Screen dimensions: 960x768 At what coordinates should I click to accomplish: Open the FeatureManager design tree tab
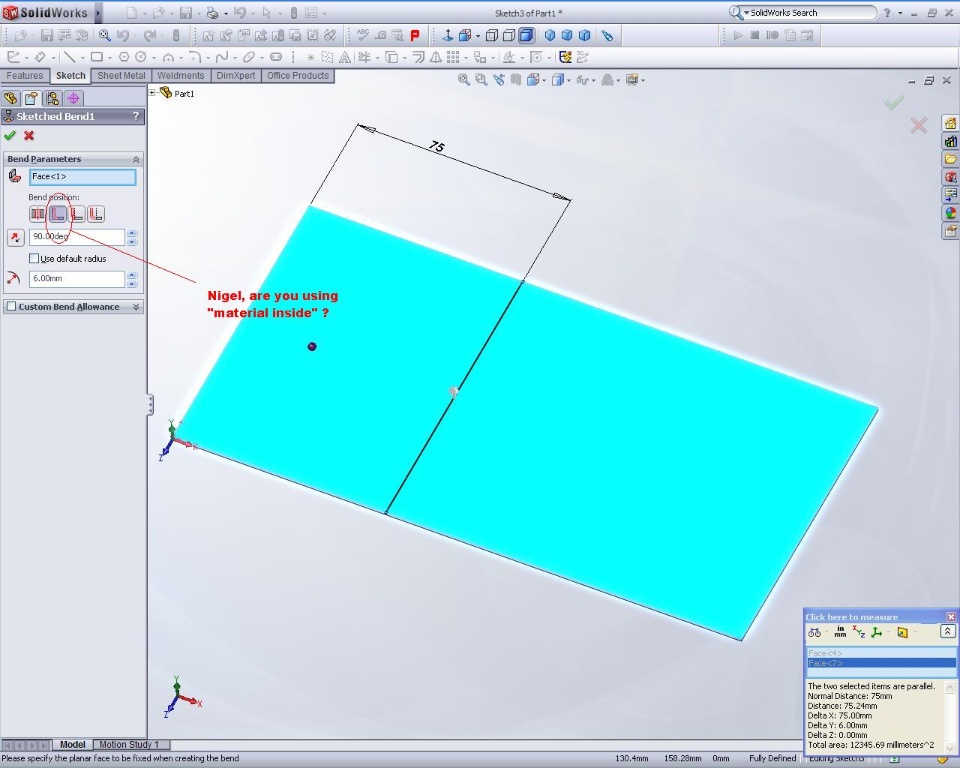pos(11,98)
